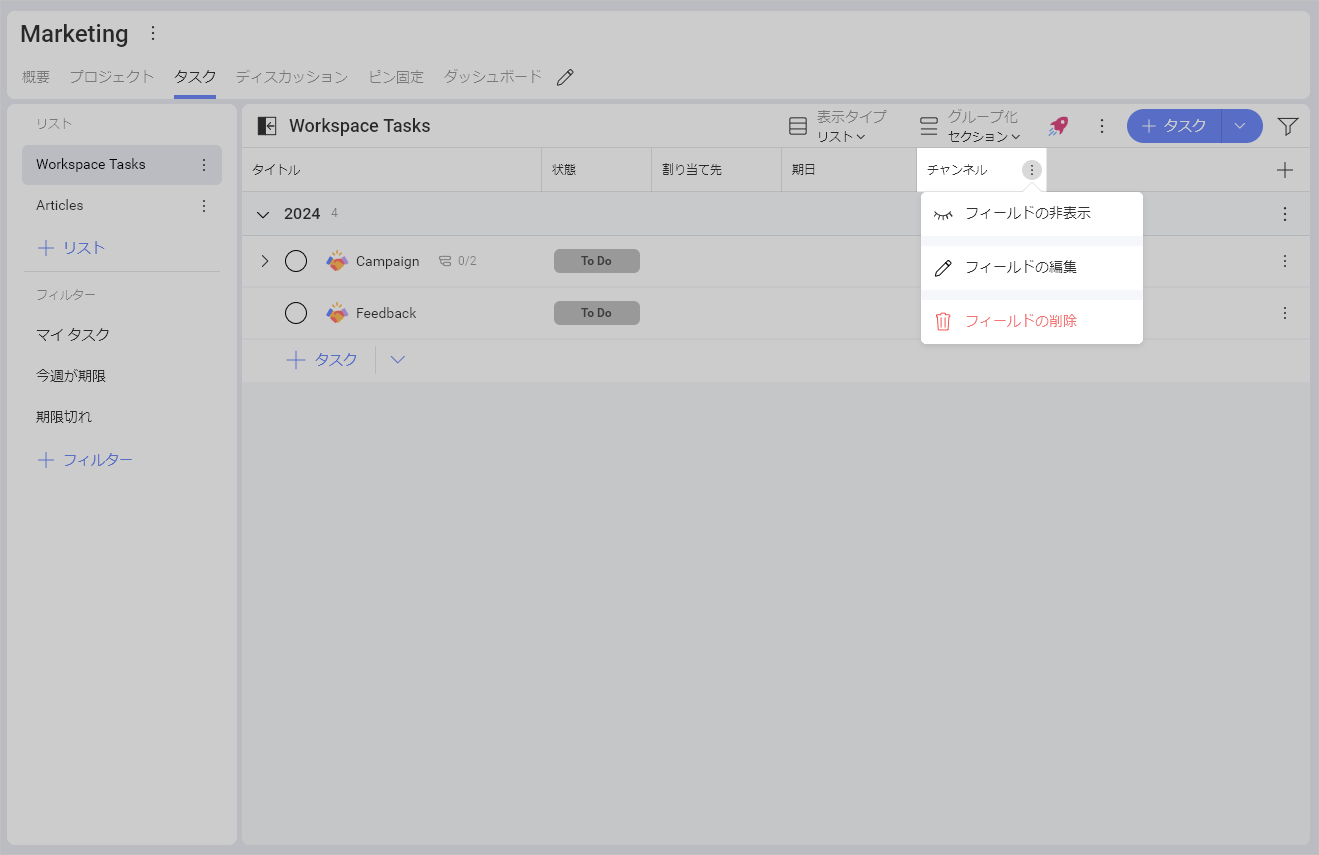
Task: Add a new filter with + フィルター
Action: tap(85, 460)
